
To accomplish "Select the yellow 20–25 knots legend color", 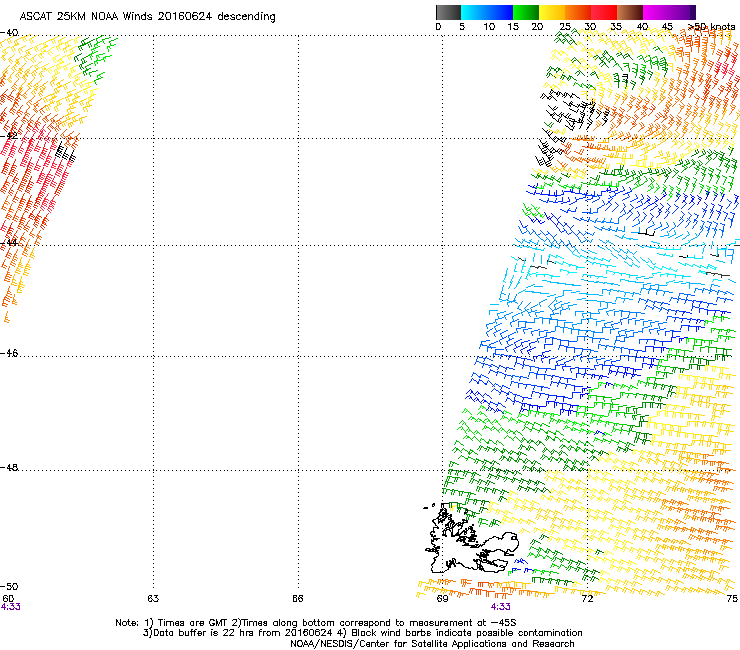I will (552, 12).
